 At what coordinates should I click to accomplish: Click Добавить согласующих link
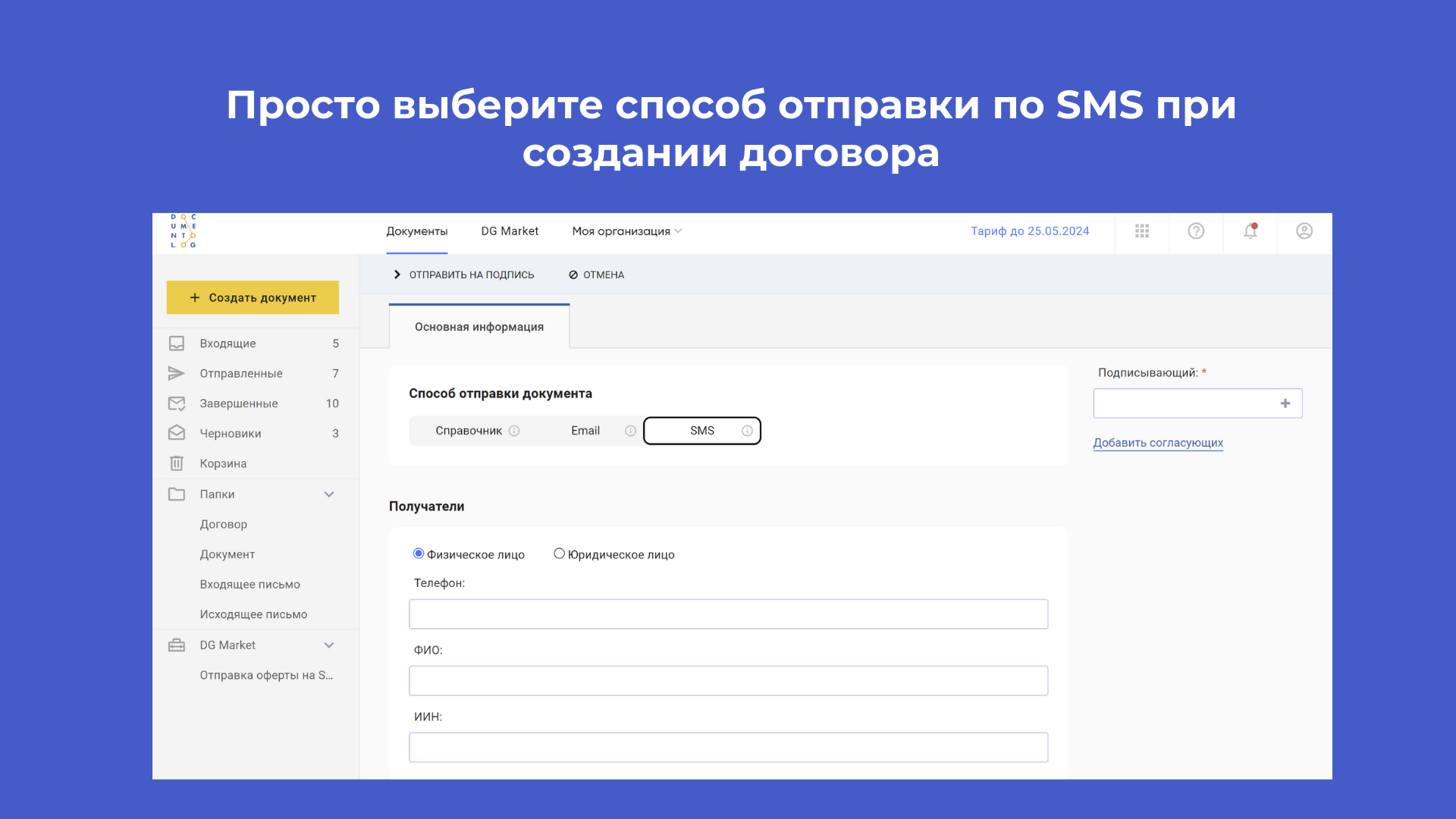[x=1158, y=443]
